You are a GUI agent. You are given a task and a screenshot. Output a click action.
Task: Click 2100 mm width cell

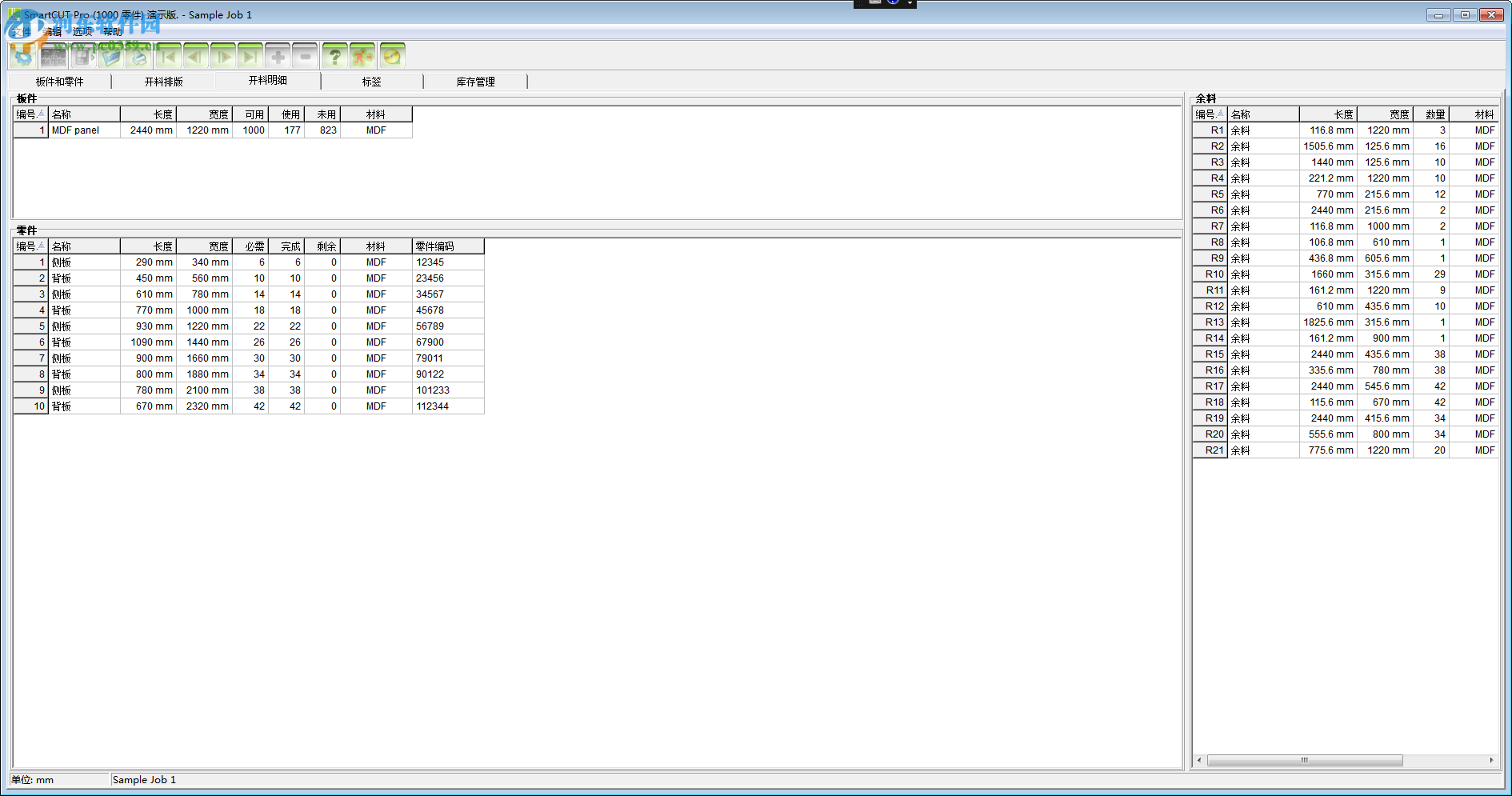(205, 390)
